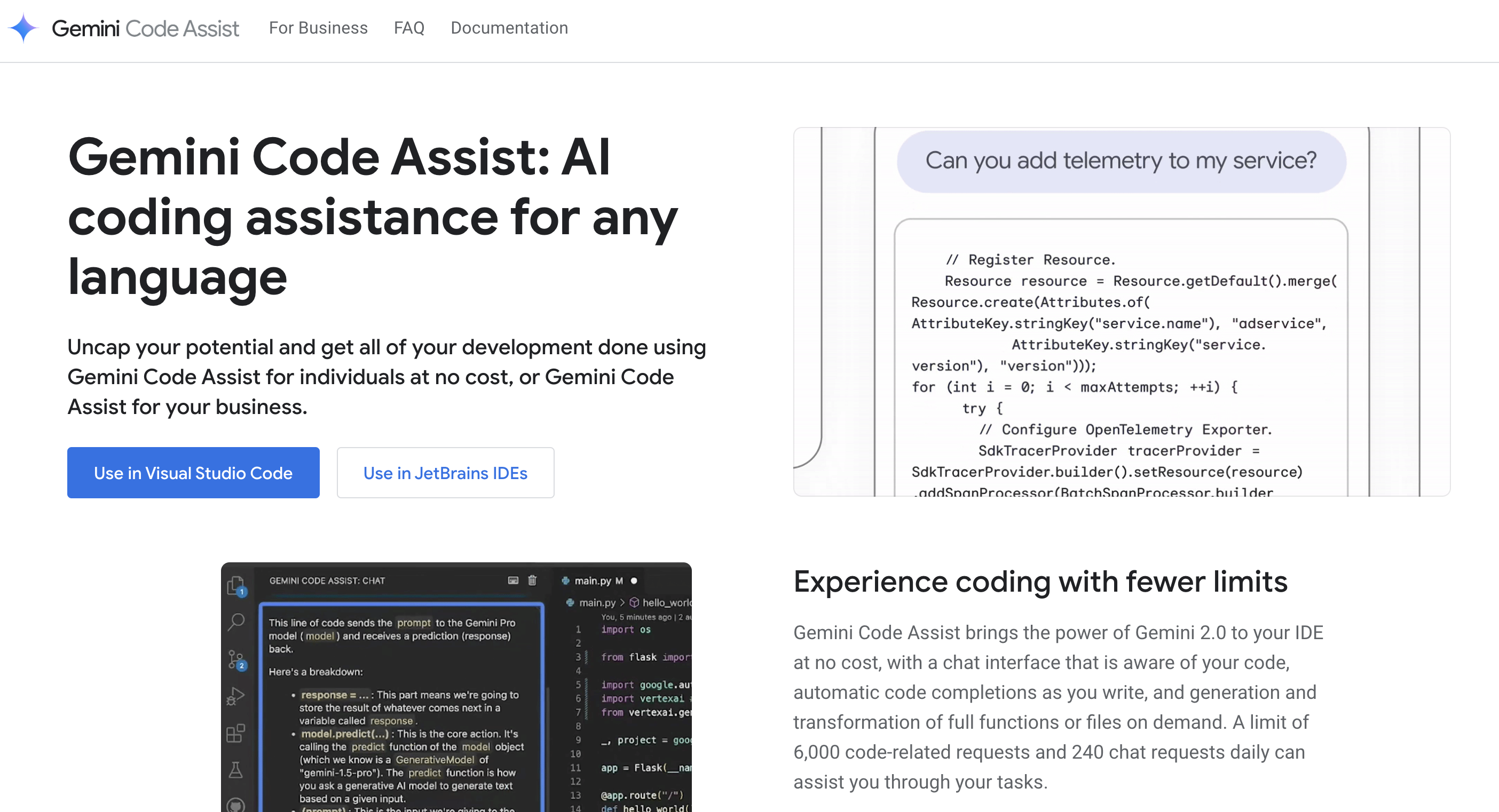Click the 'Uncap your potential' paragraph
Viewport: 1499px width, 812px height.
(387, 377)
